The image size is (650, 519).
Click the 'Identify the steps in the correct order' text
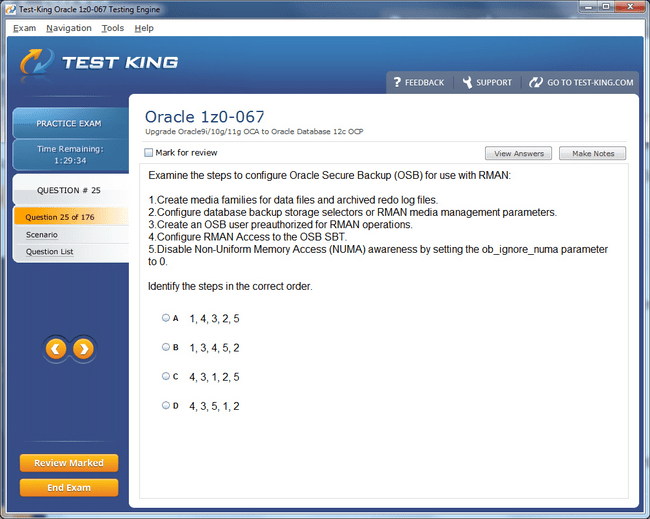[x=230, y=286]
